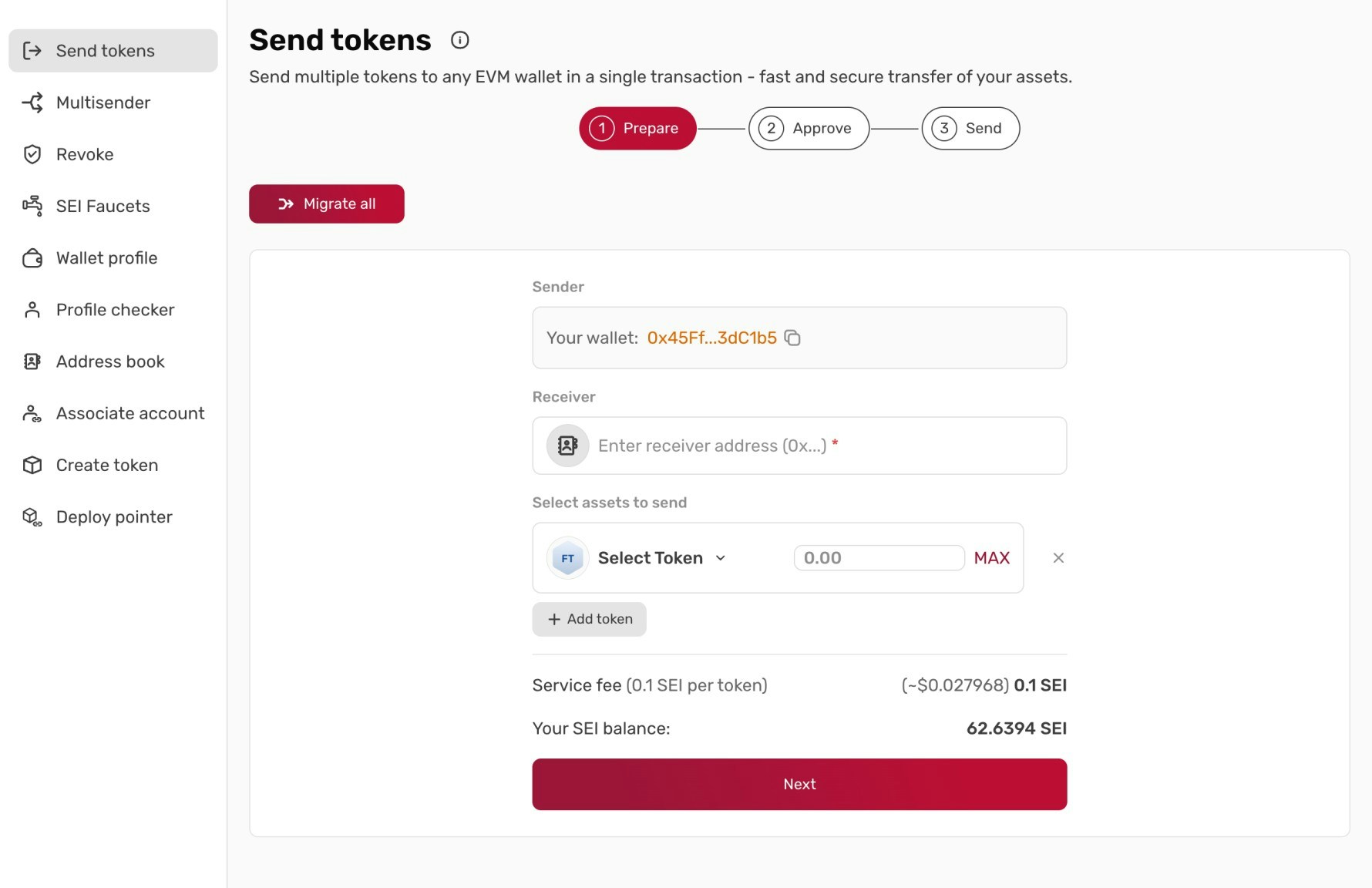Open Address book from the sidebar
Screen dimensions: 1372x888
(x=109, y=361)
